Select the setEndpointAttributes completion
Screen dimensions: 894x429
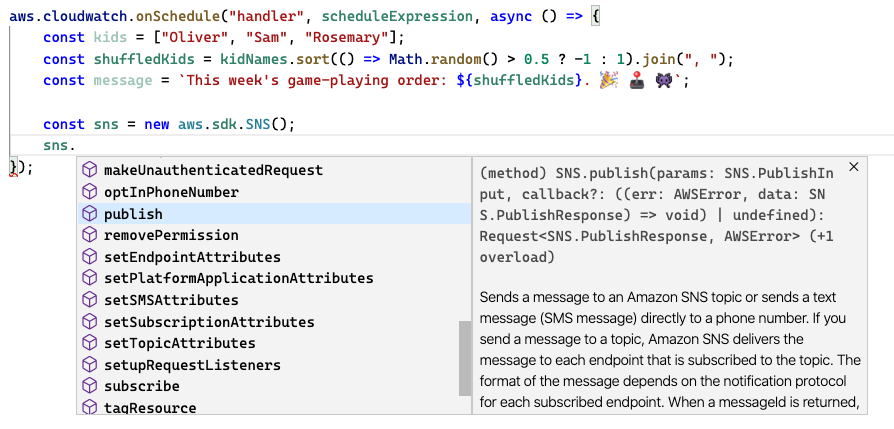(x=274, y=257)
